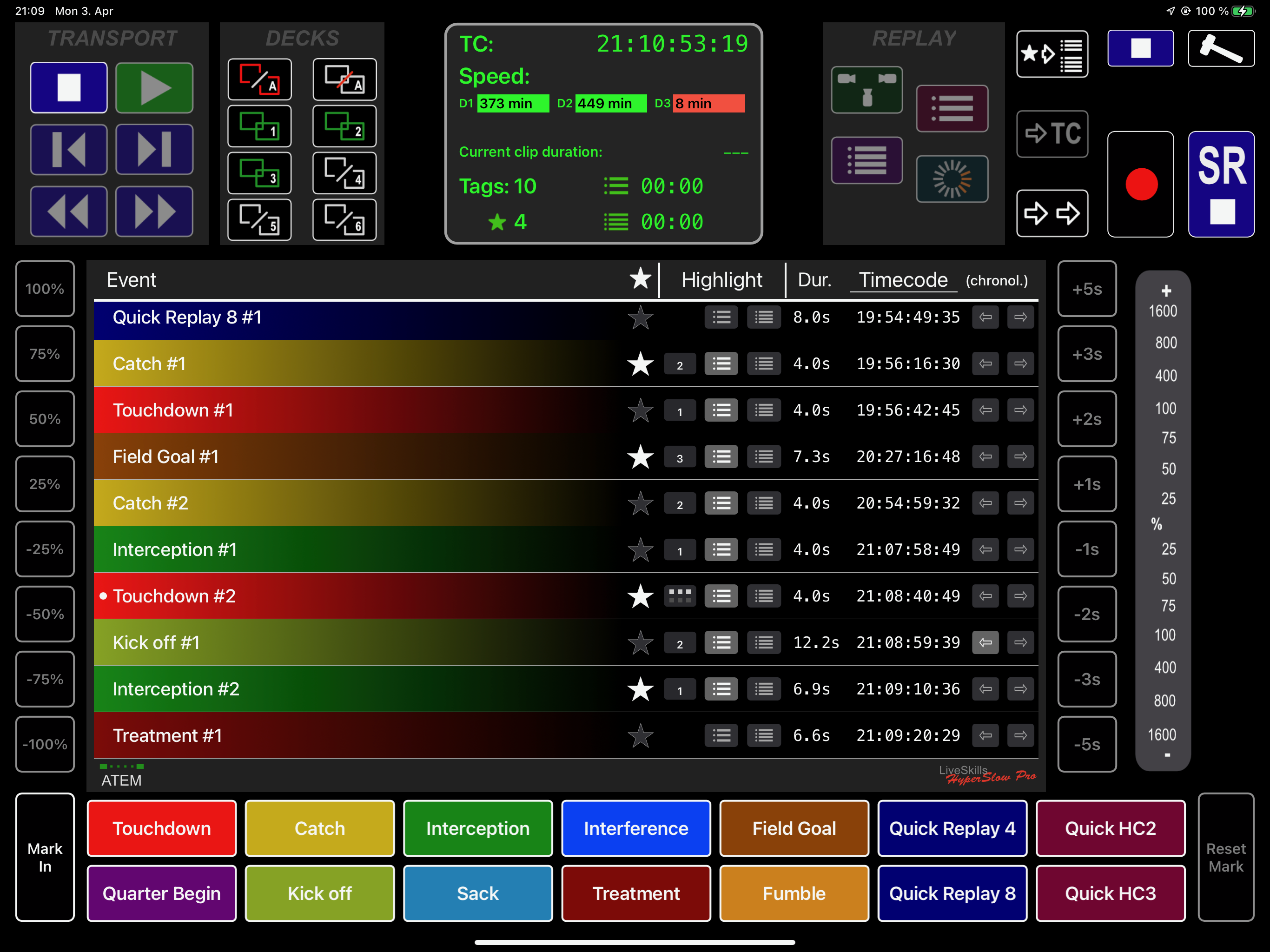Select deck 3 icon
1270x952 pixels.
(259, 173)
